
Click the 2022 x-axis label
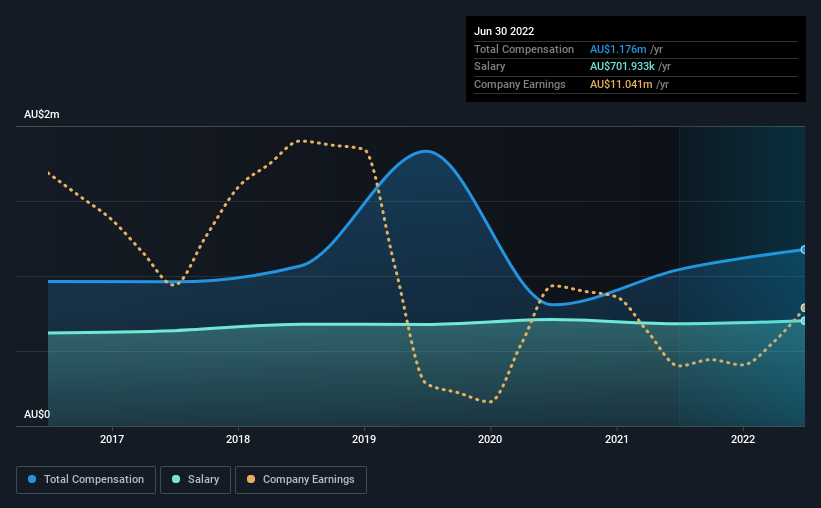click(x=743, y=439)
